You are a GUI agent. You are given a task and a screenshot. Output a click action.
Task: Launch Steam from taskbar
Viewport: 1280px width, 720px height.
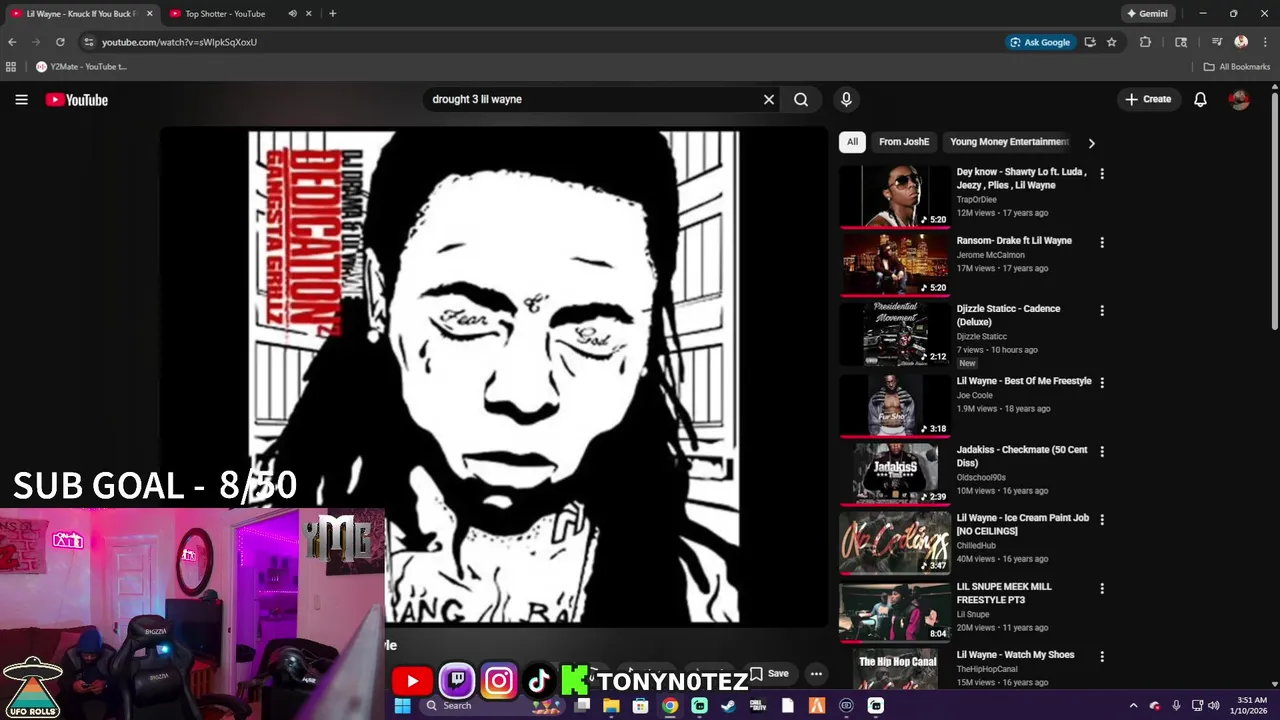[729, 705]
